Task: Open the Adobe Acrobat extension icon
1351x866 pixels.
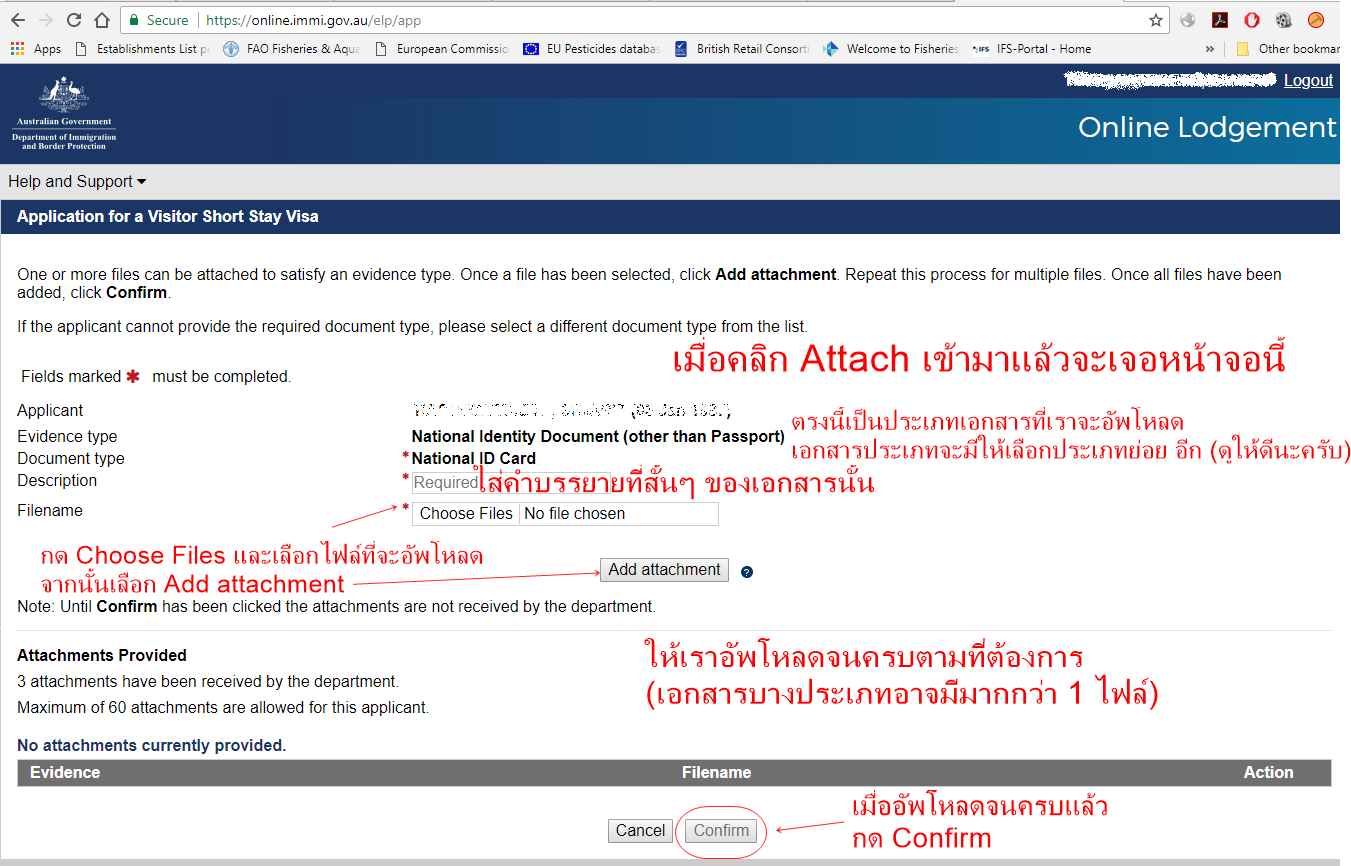Action: (x=1220, y=20)
